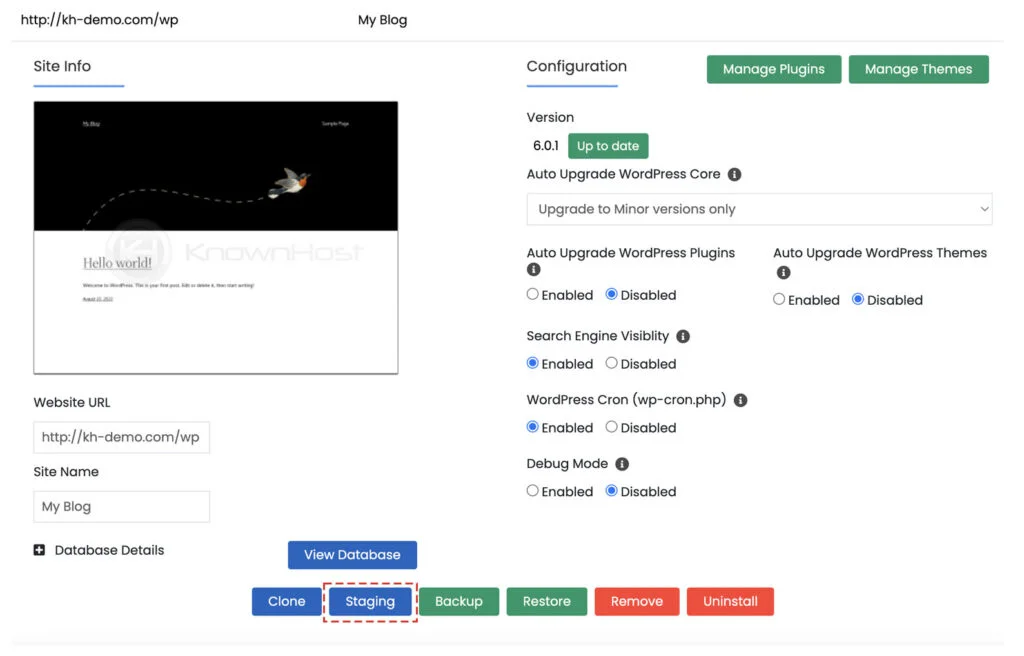1024x656 pixels.
Task: Enable Auto Upgrade WordPress Themes
Action: coord(779,299)
